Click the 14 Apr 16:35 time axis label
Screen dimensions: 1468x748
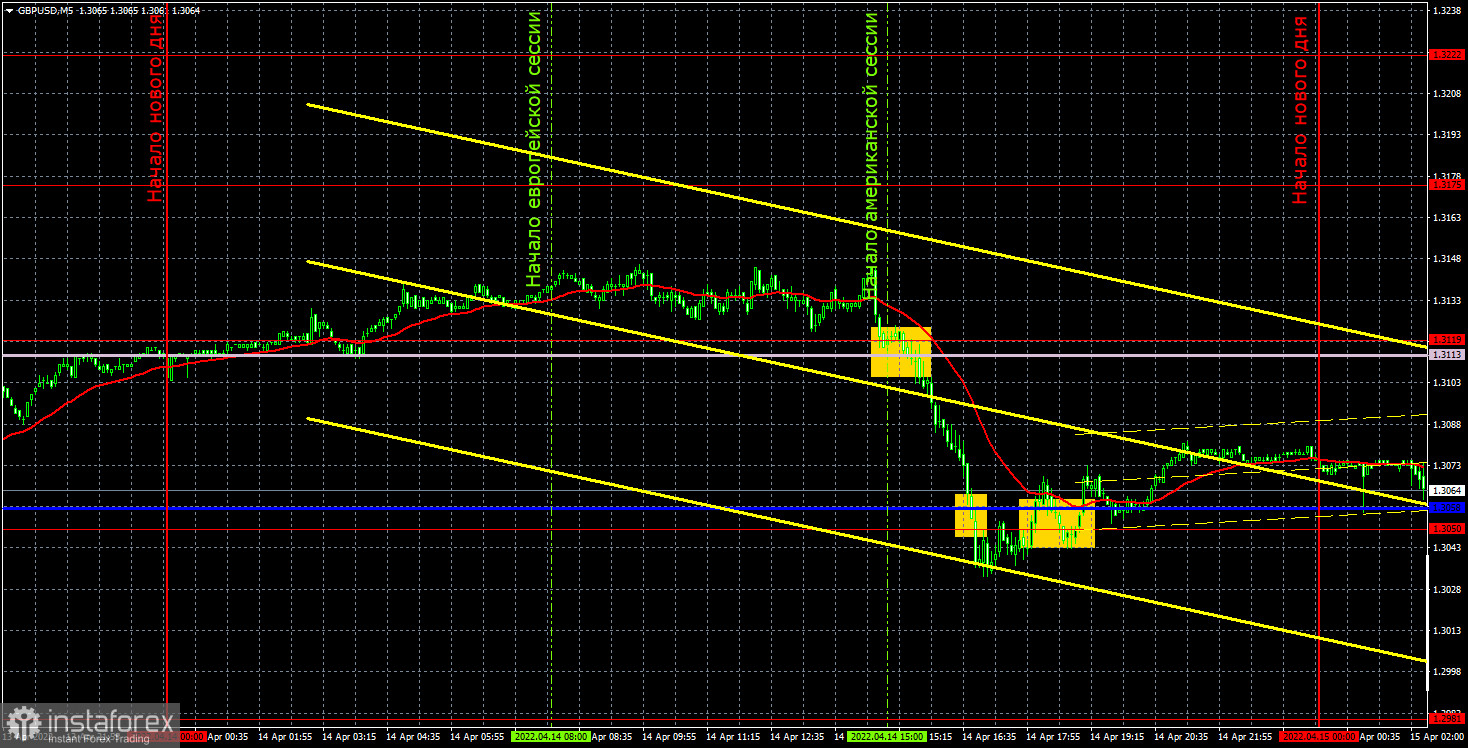click(x=991, y=736)
